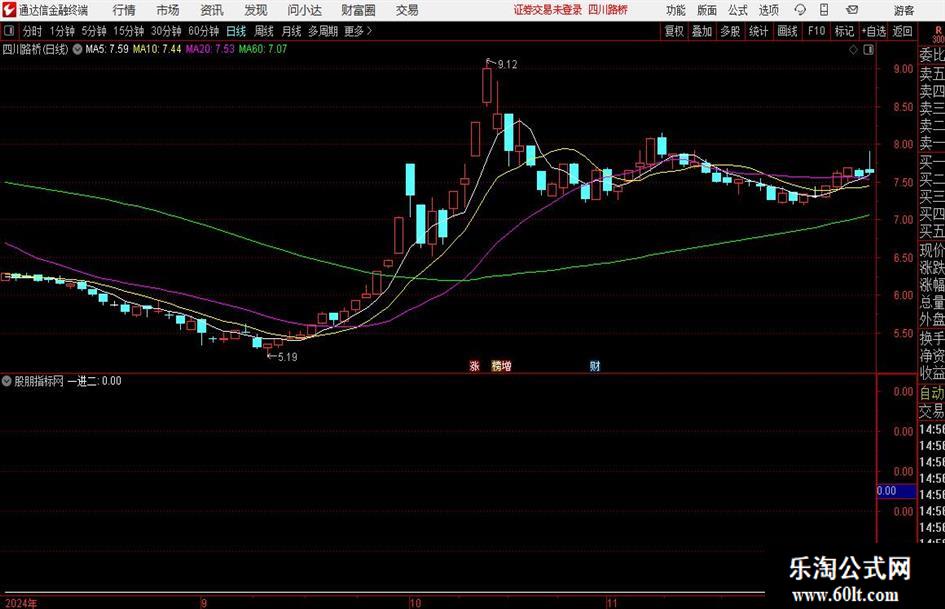This screenshot has width=945, height=609.
Task: Click the MA20: 7.53 indicator value
Action: point(210,49)
